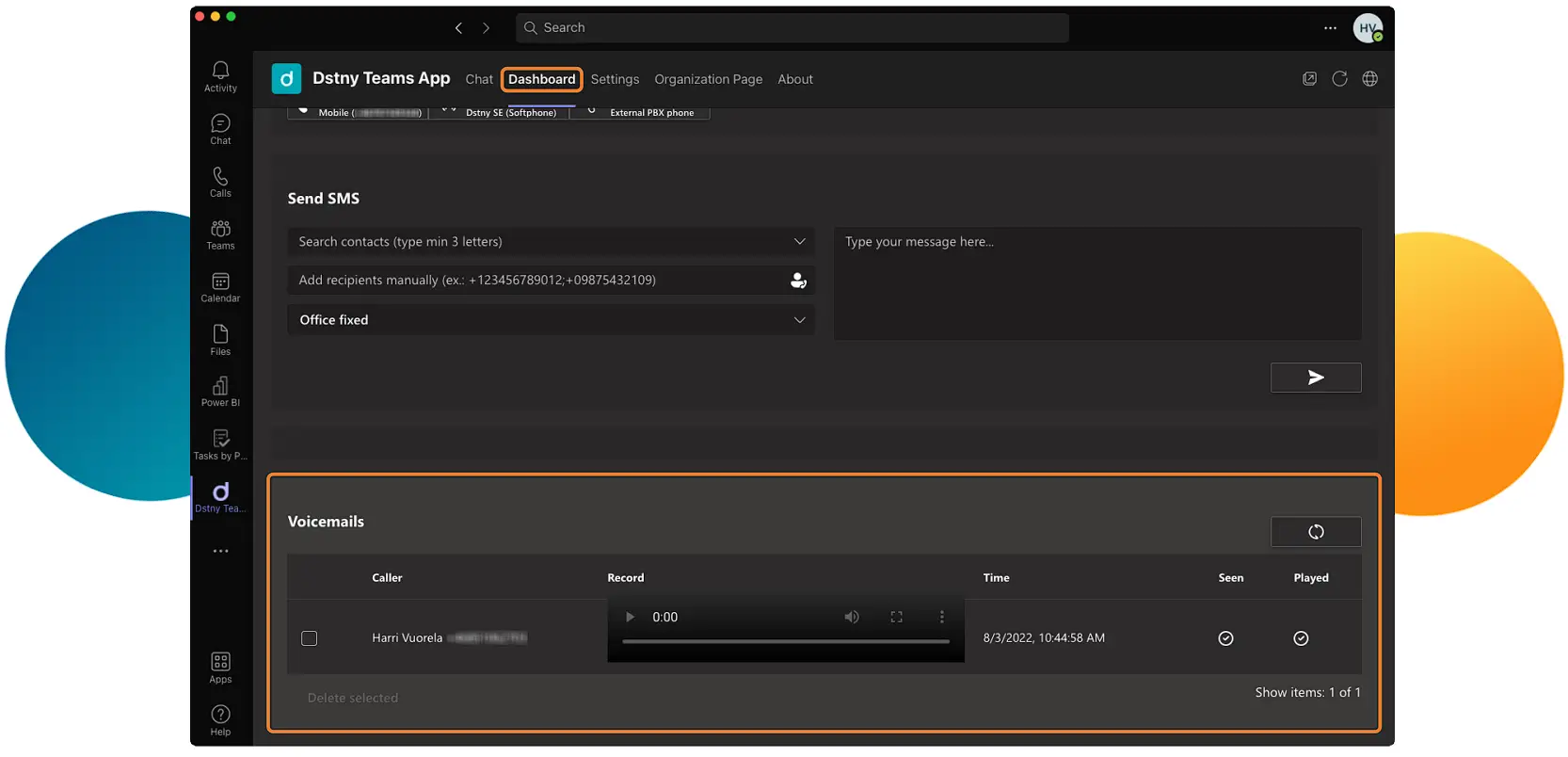Viewport: 1568px width, 757px height.
Task: Open the Apps store in sidebar
Action: 220,668
